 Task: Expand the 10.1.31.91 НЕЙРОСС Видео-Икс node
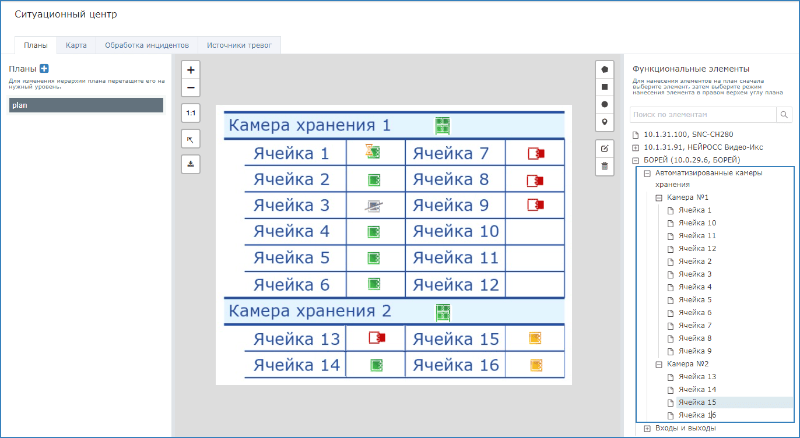(636, 148)
